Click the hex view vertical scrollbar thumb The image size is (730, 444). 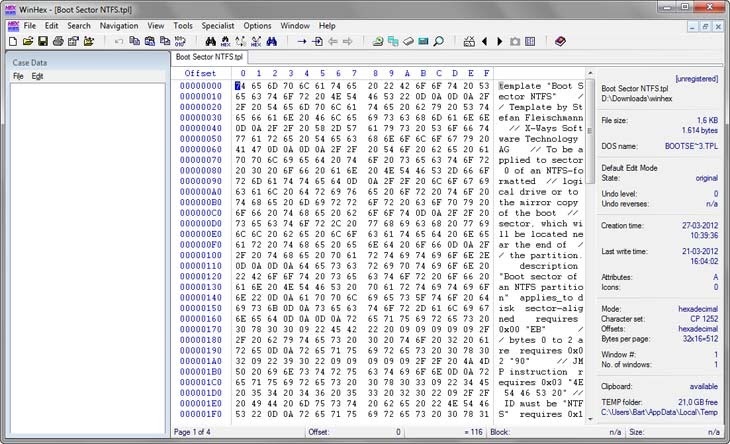(590, 131)
